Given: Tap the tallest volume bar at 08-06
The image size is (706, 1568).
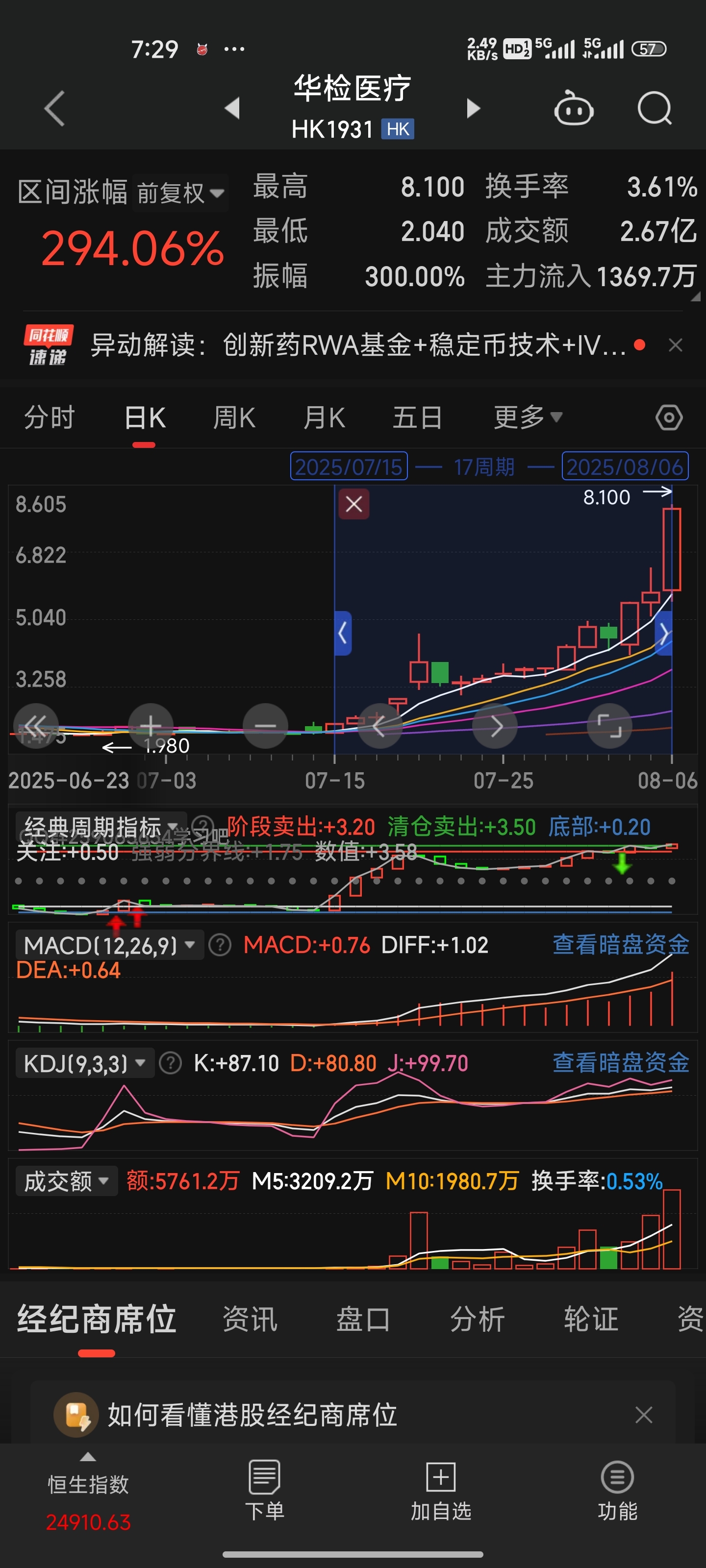Looking at the screenshot, I should (671, 1229).
